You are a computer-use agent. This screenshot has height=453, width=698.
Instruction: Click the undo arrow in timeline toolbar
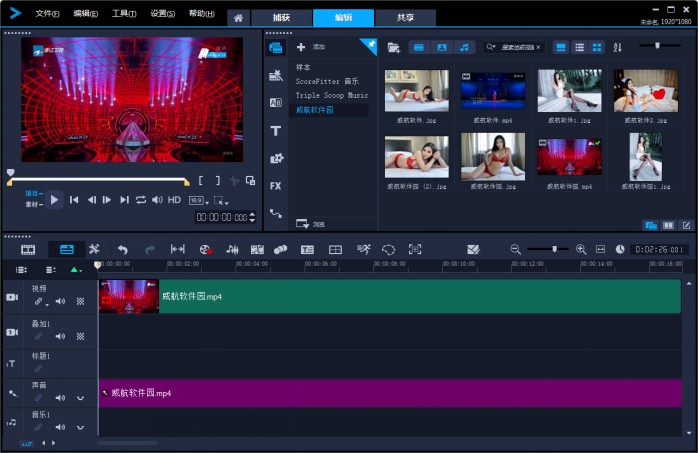[123, 249]
